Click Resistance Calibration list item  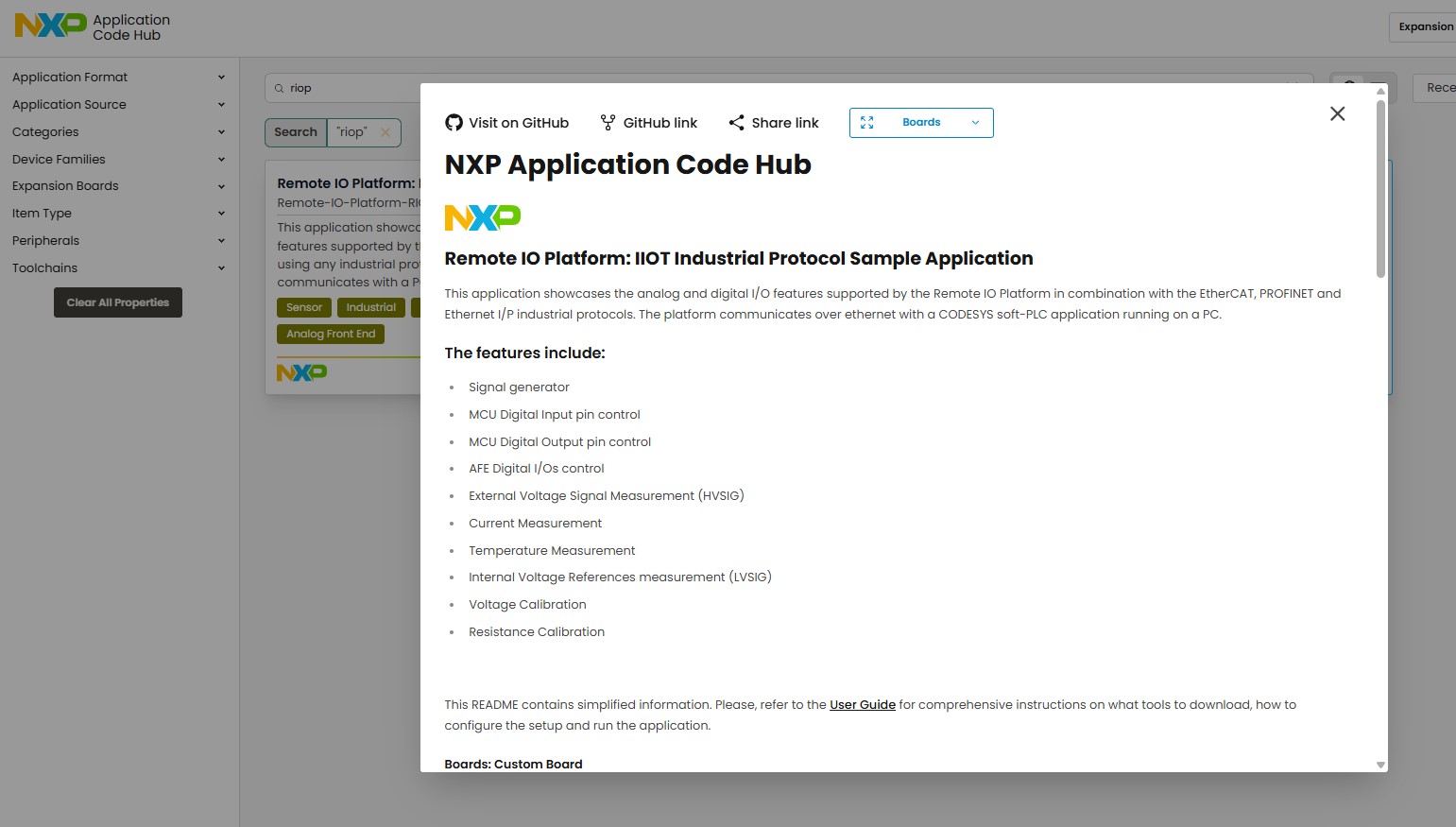537,632
